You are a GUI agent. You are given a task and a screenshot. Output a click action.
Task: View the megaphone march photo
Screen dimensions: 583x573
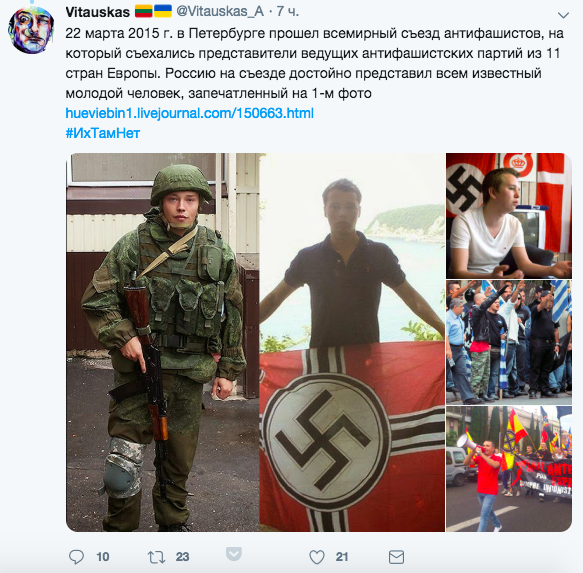pyautogui.click(x=509, y=469)
